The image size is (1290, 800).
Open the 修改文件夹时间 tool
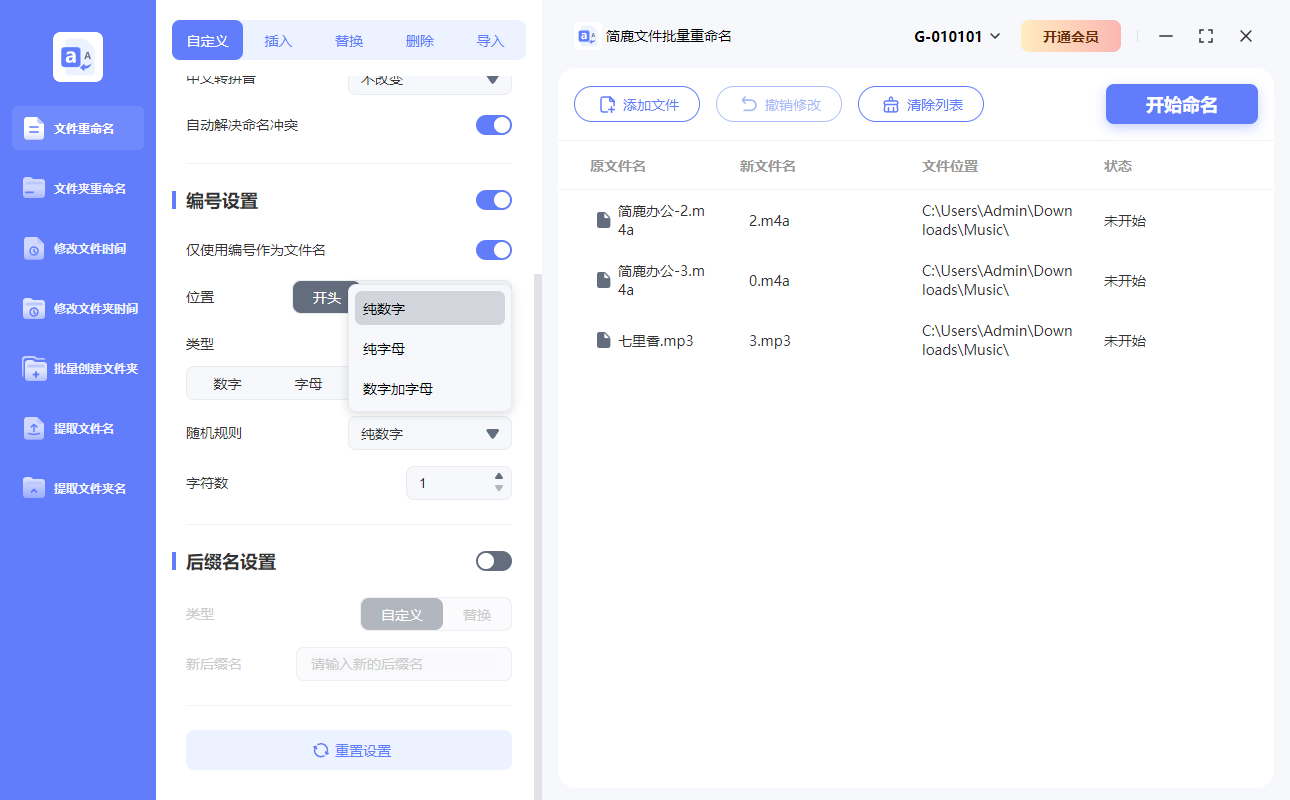pos(77,308)
